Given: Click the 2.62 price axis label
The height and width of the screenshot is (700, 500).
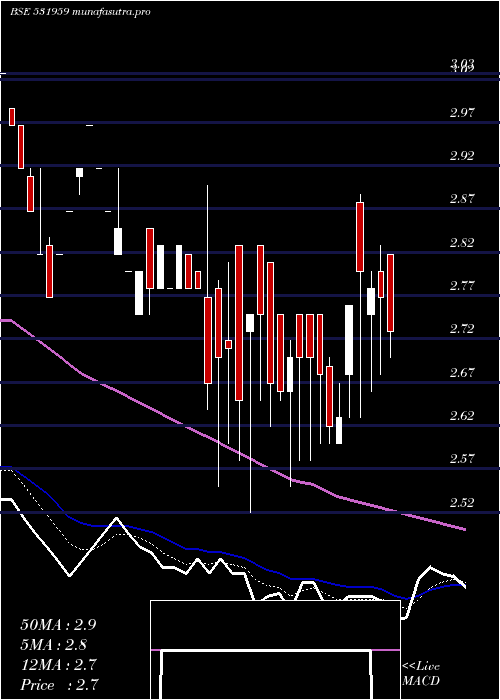Looking at the screenshot, I should coord(462,416).
